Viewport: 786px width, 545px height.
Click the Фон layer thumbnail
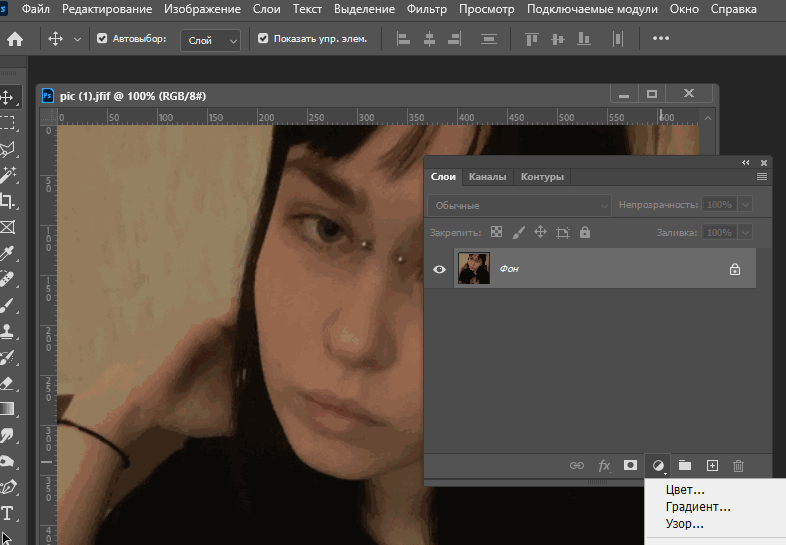pyautogui.click(x=474, y=268)
